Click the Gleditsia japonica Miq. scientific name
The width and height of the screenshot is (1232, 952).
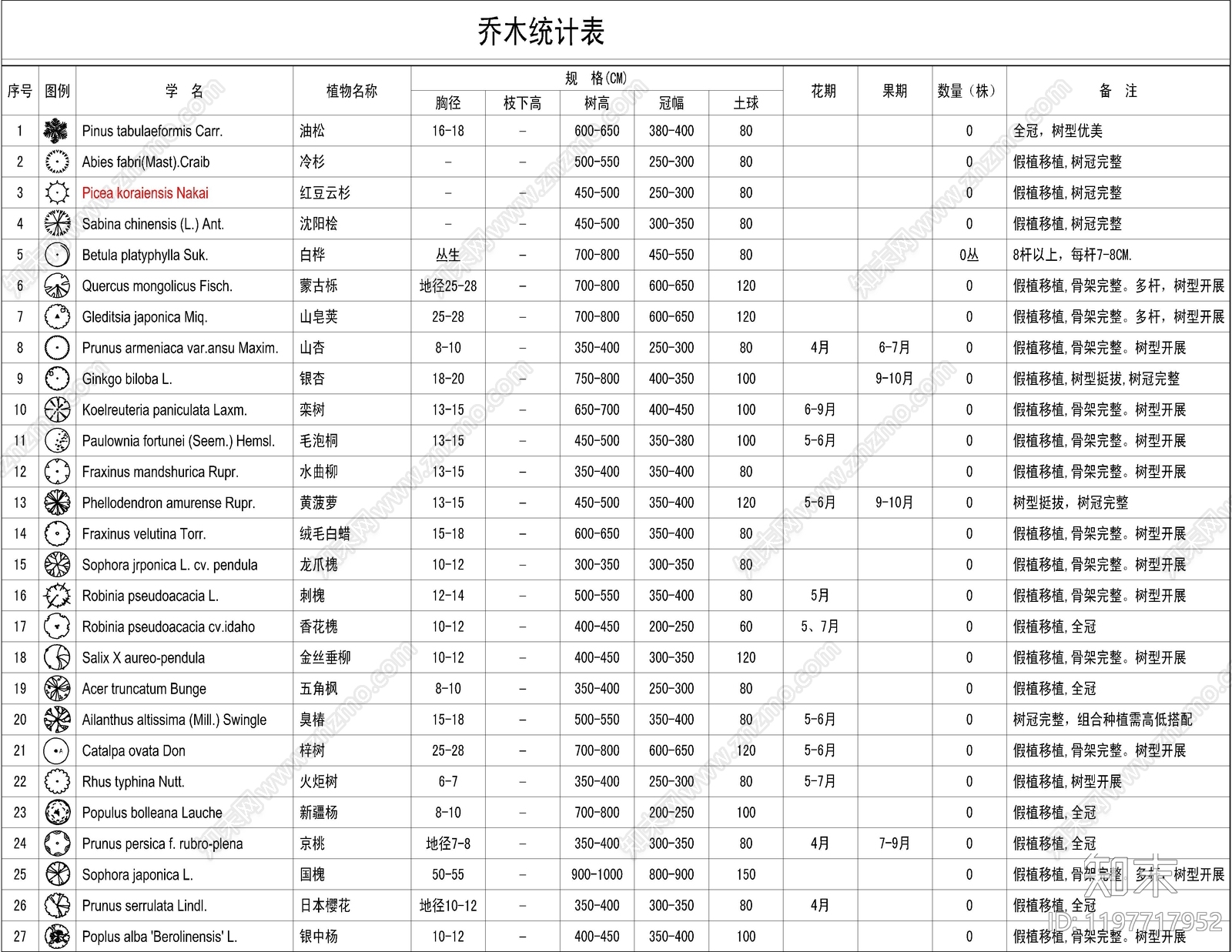(x=145, y=317)
